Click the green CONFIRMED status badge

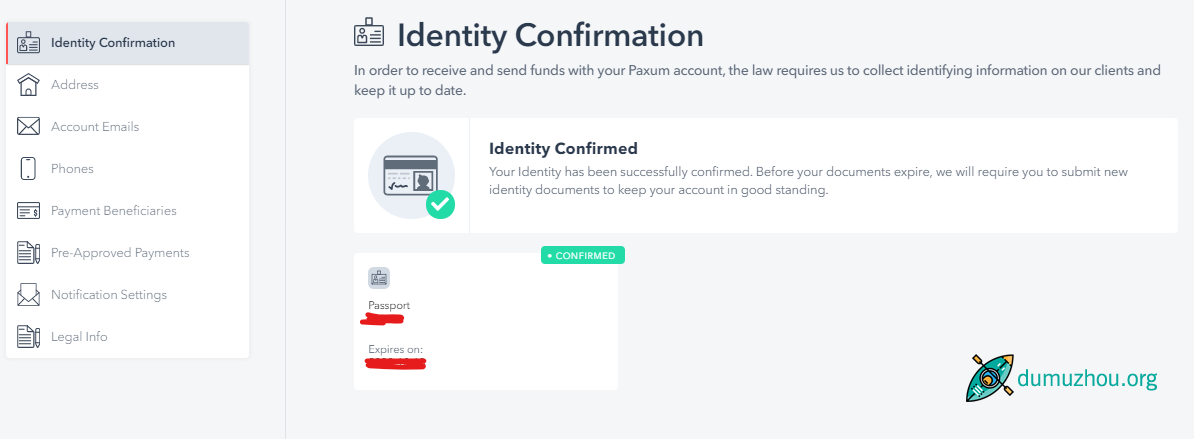(x=583, y=256)
